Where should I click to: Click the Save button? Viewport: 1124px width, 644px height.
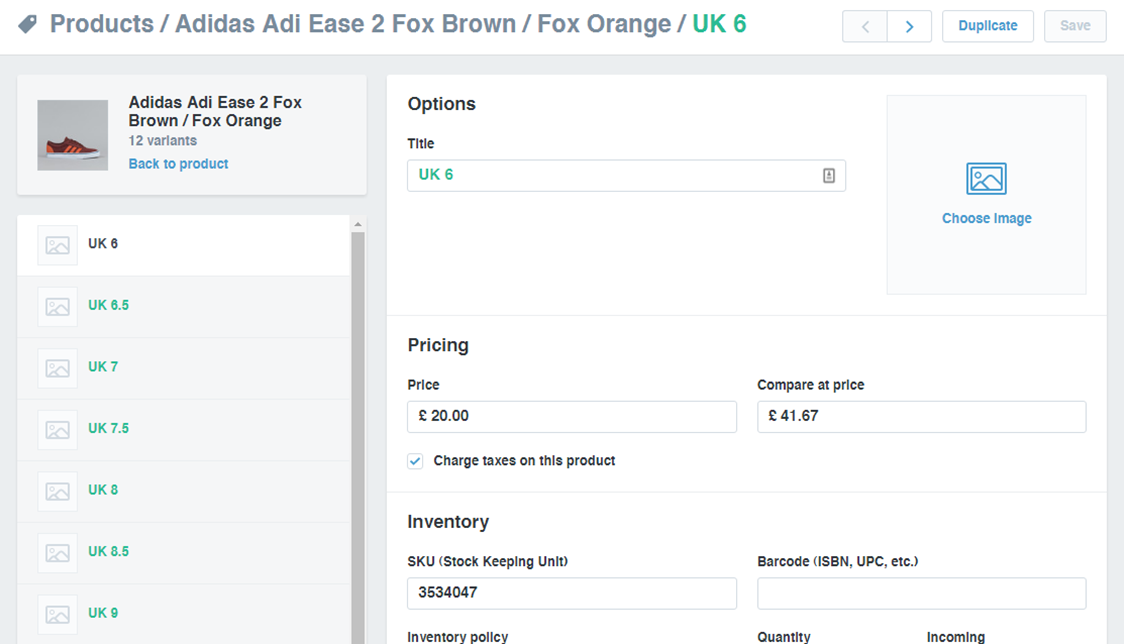pyautogui.click(x=1075, y=26)
